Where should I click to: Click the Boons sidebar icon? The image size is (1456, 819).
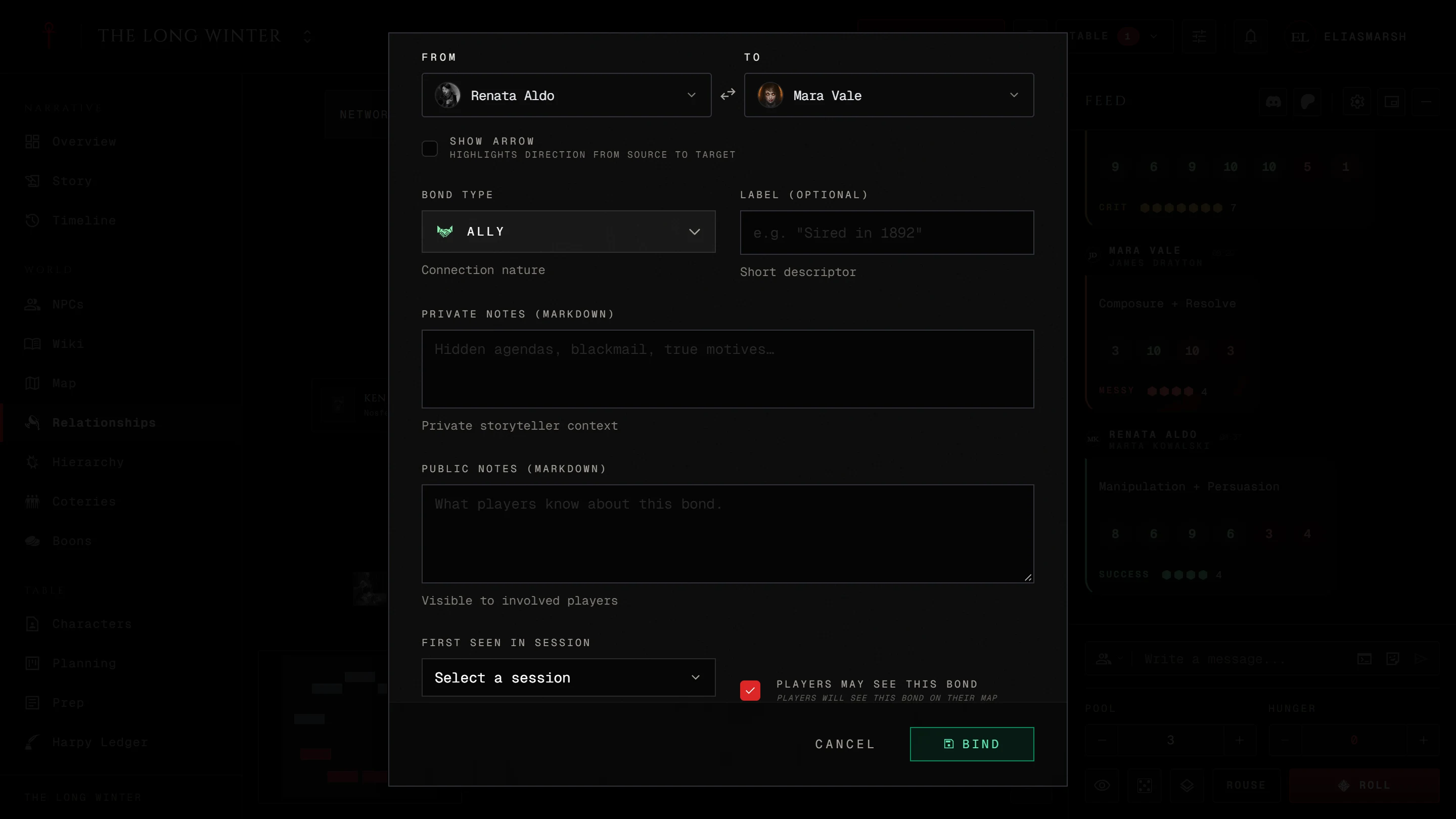32,541
